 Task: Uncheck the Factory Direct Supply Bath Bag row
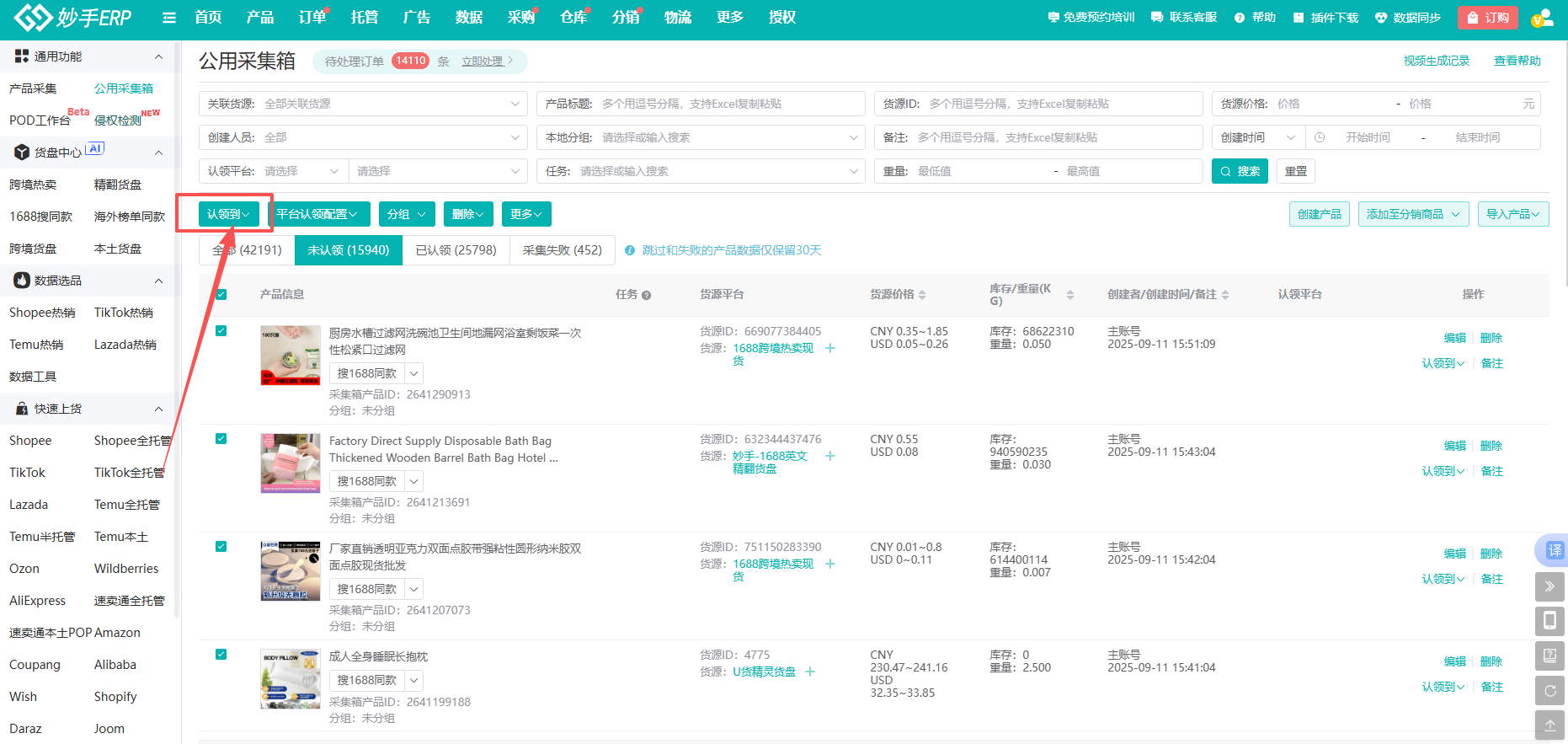click(x=221, y=438)
